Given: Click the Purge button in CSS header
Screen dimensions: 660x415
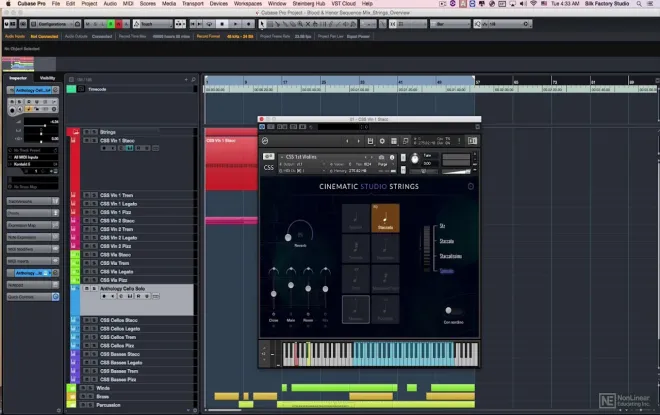Looking at the screenshot, I should pyautogui.click(x=382, y=164).
